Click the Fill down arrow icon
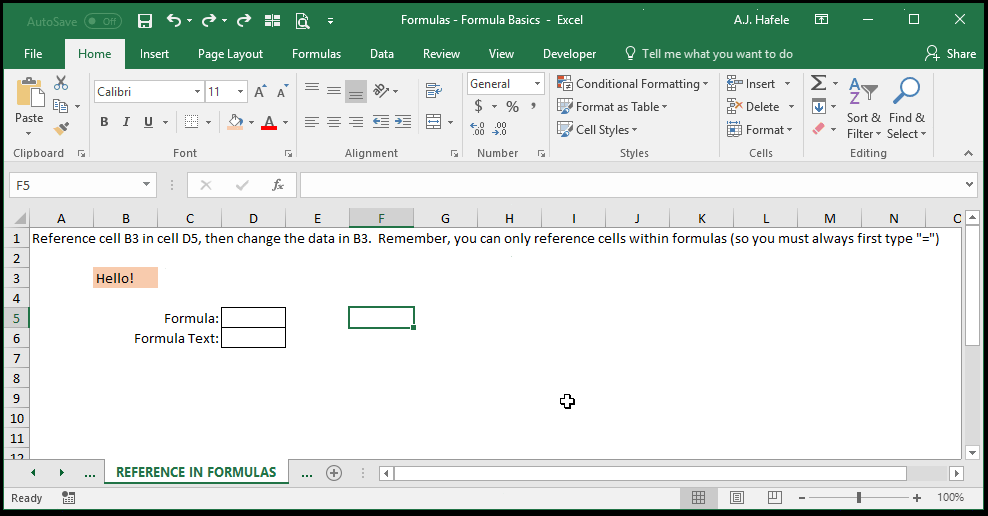Screen dimensions: 988x516 click(819, 106)
